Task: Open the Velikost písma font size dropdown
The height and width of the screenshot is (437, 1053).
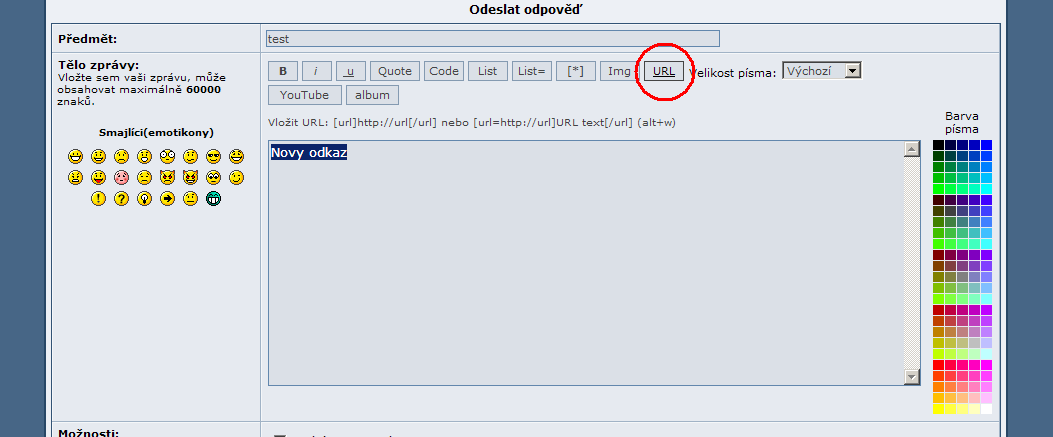Action: pyautogui.click(x=821, y=71)
